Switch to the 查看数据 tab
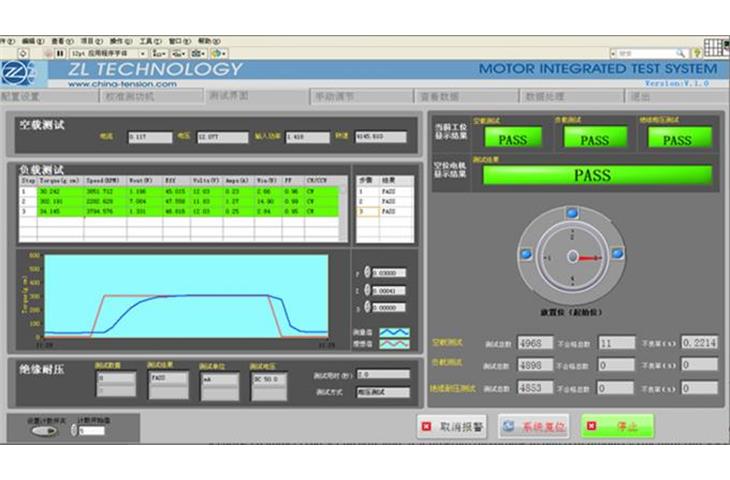 [x=439, y=97]
